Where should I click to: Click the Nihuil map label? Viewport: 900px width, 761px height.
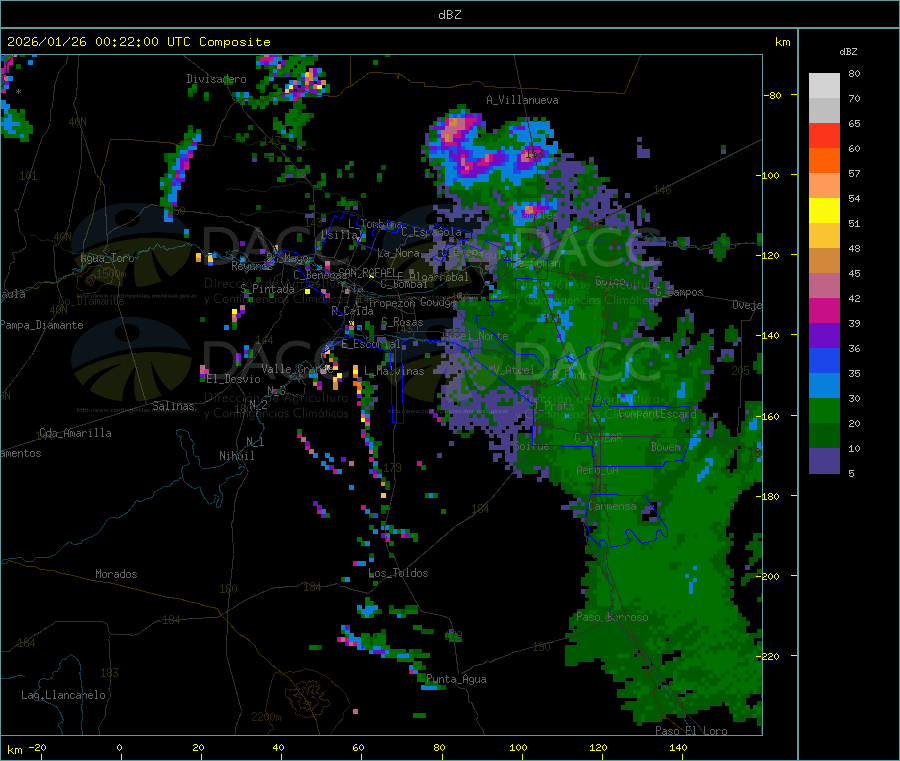tap(237, 456)
